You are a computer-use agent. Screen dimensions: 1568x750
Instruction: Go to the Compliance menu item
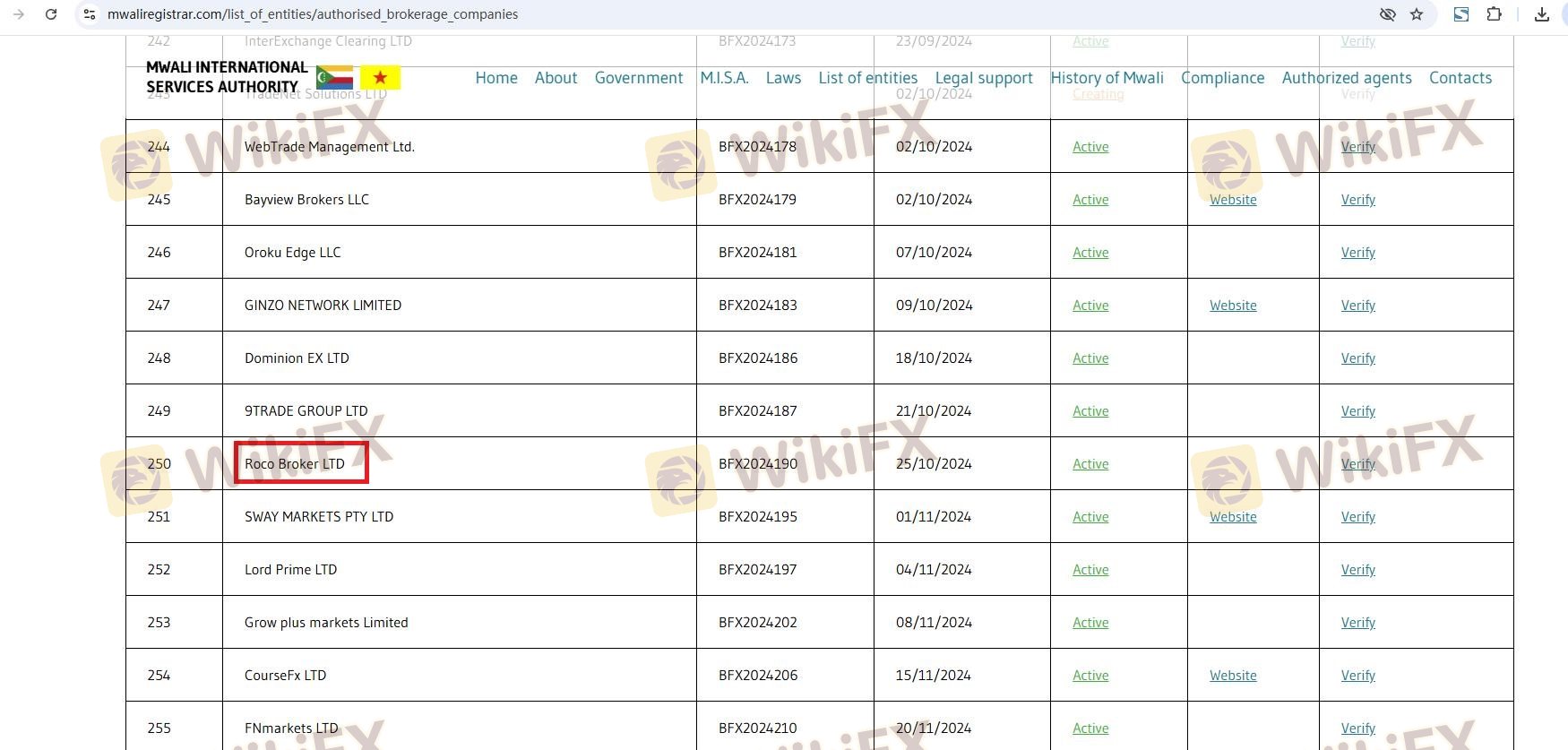pyautogui.click(x=1222, y=78)
